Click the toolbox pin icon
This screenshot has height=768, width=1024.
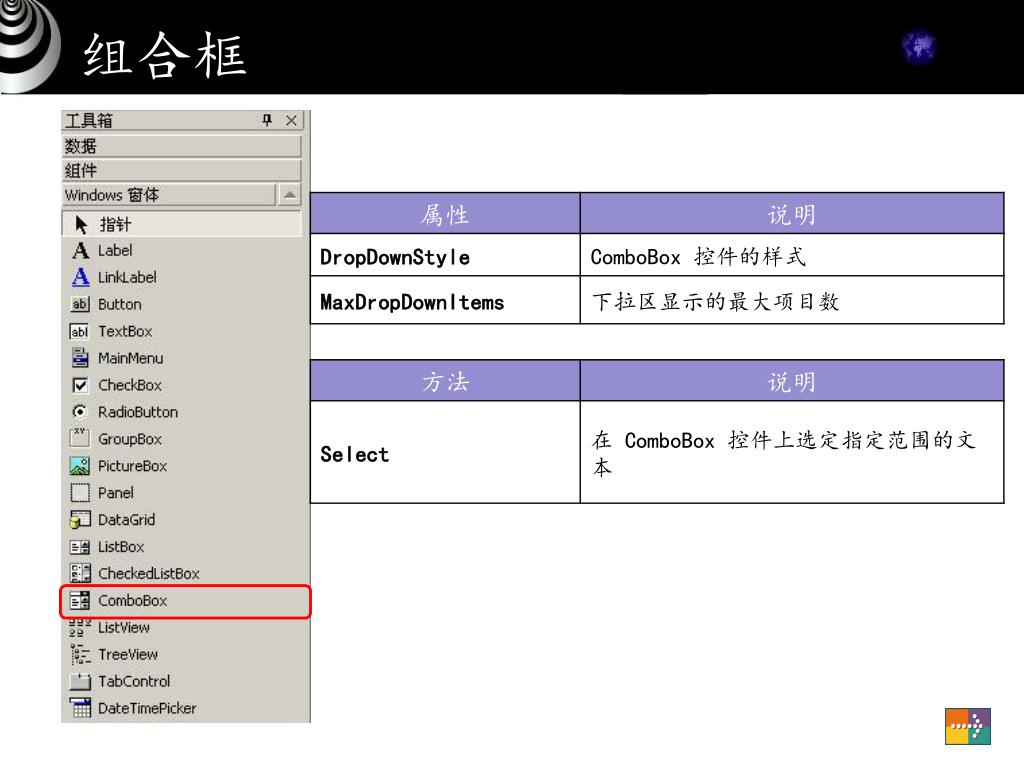point(267,120)
